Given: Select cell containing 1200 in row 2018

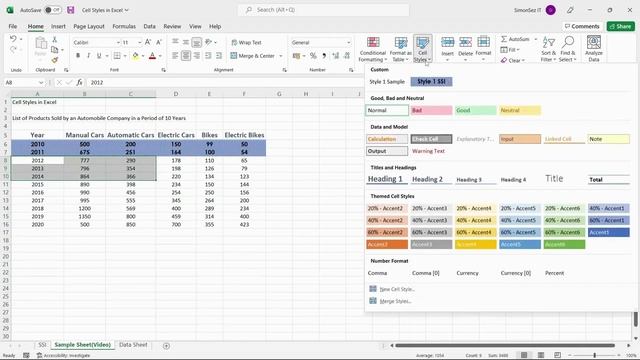Looking at the screenshot, I should (x=84, y=209).
